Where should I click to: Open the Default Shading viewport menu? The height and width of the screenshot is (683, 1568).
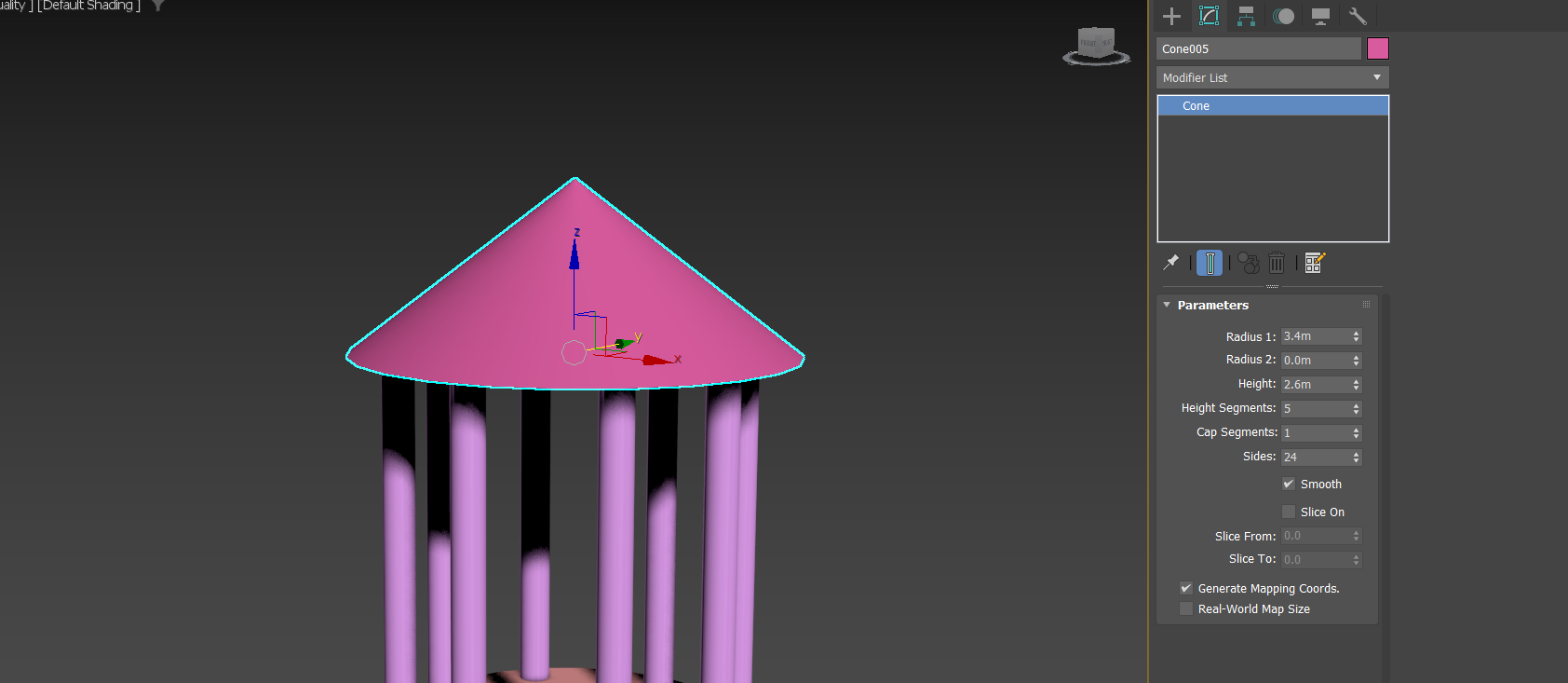click(x=88, y=6)
